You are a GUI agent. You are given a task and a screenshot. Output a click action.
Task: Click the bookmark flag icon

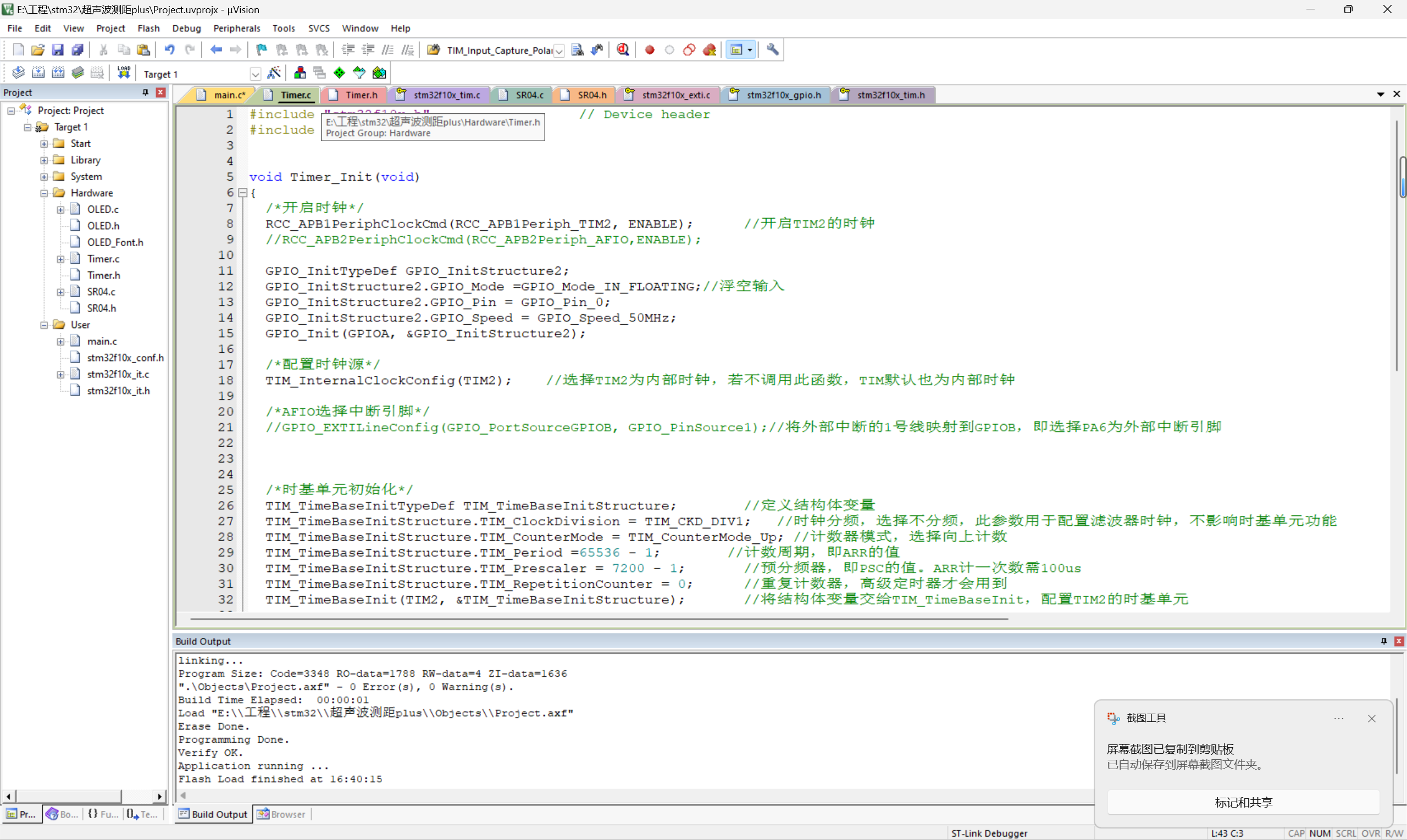point(261,50)
